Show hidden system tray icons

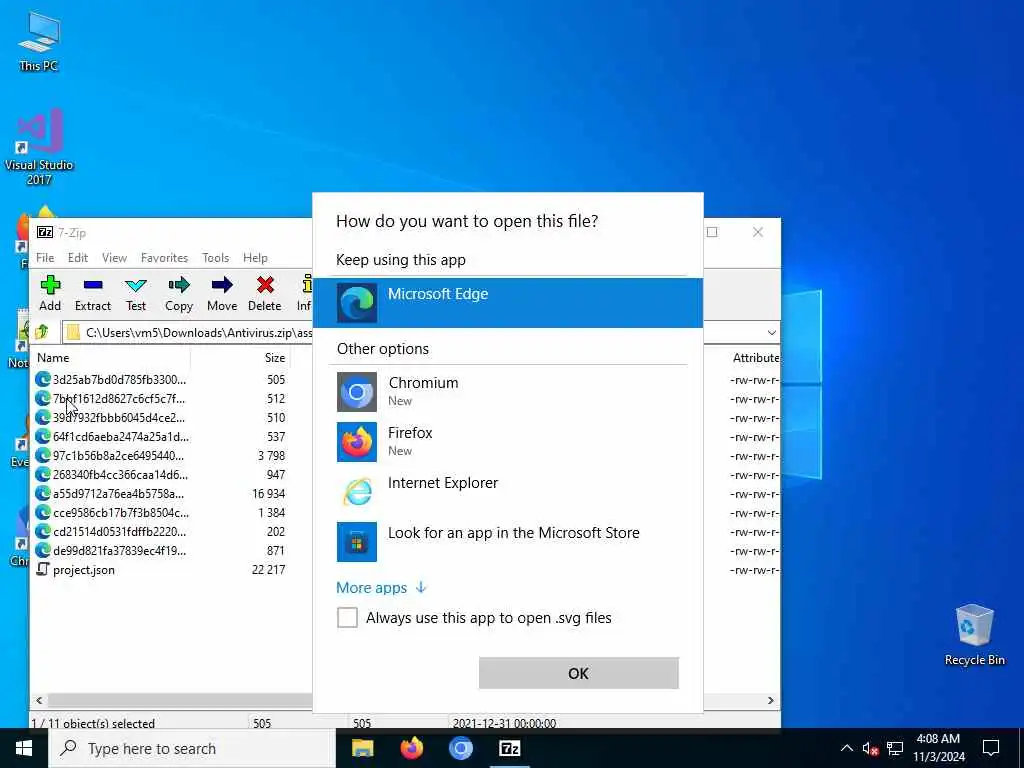(x=846, y=748)
